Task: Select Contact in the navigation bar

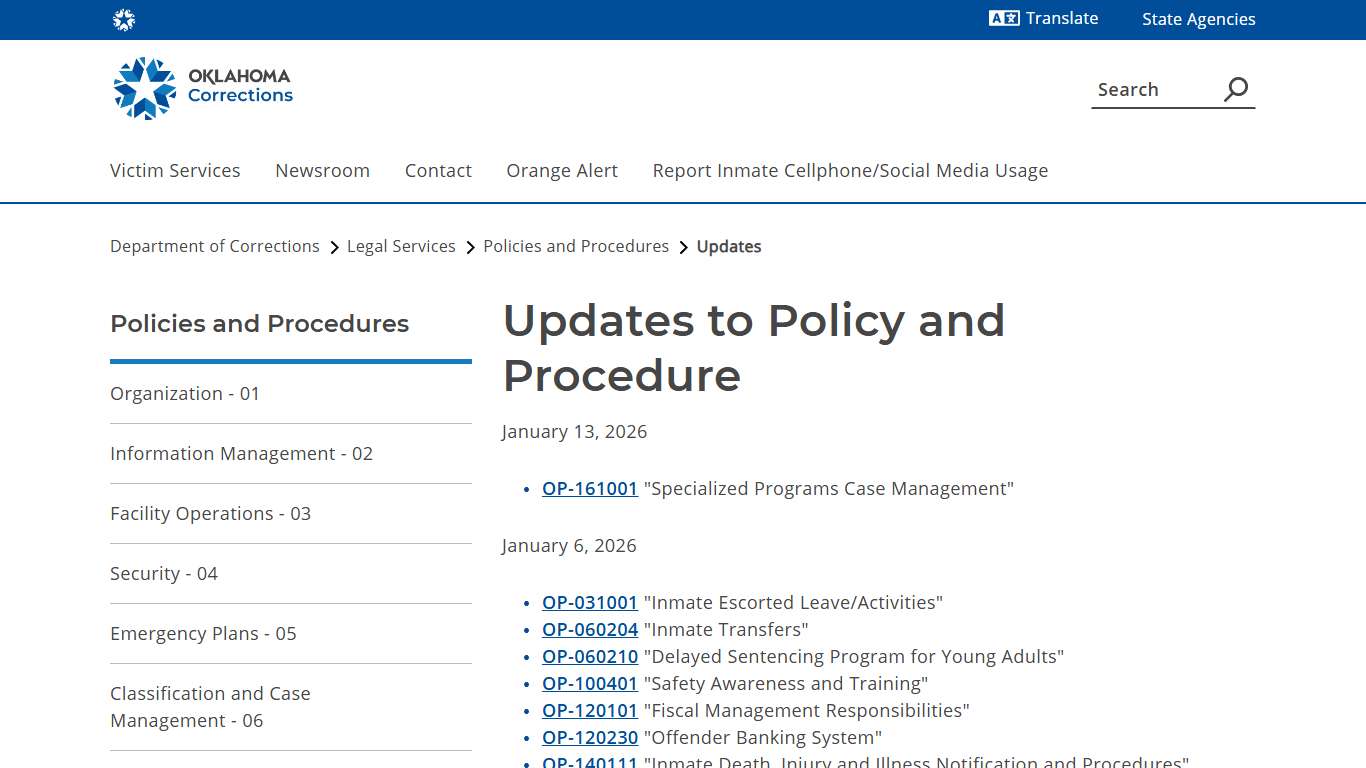Action: click(438, 170)
